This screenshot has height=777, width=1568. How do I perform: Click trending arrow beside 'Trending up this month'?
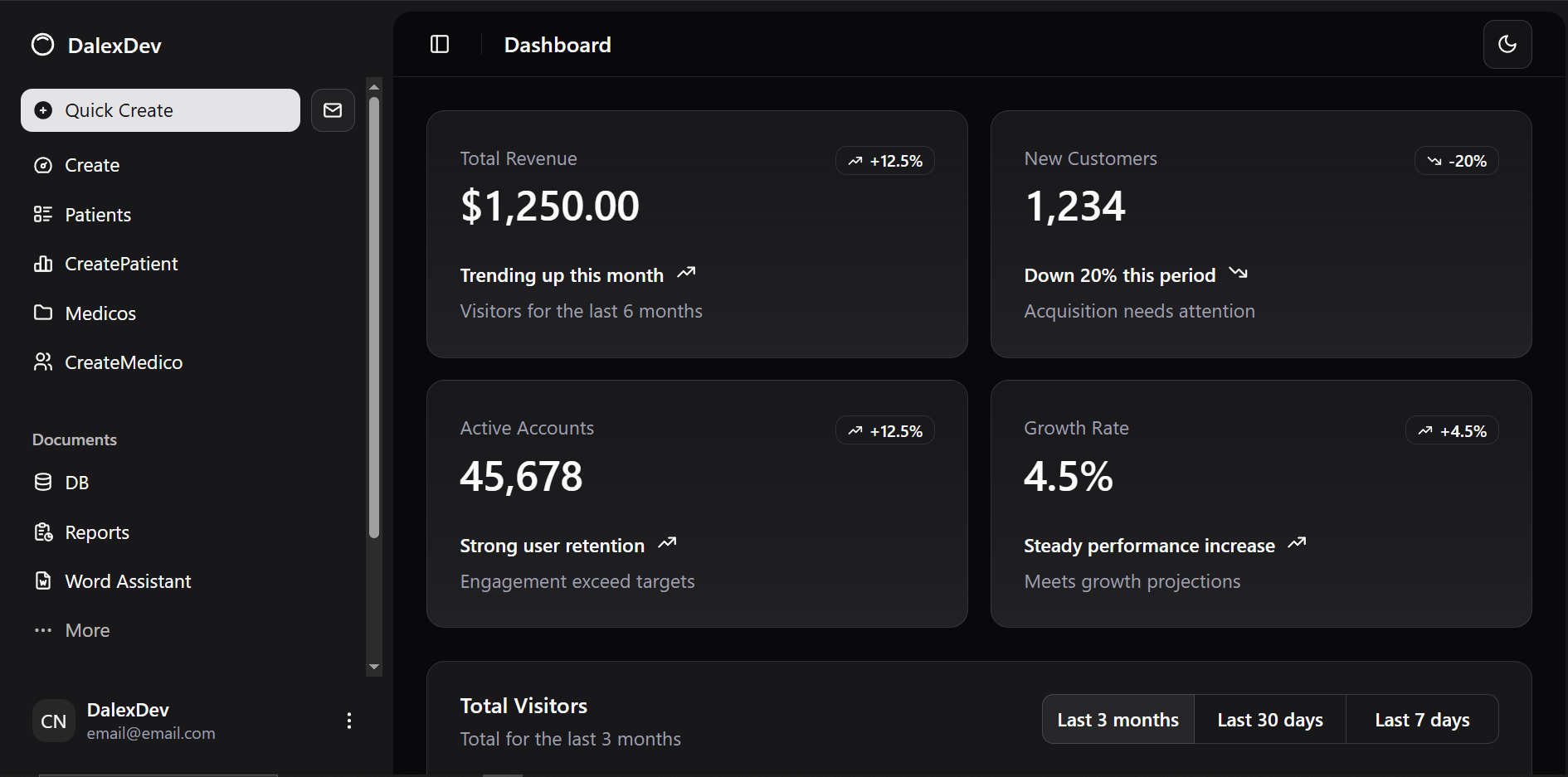coord(686,273)
